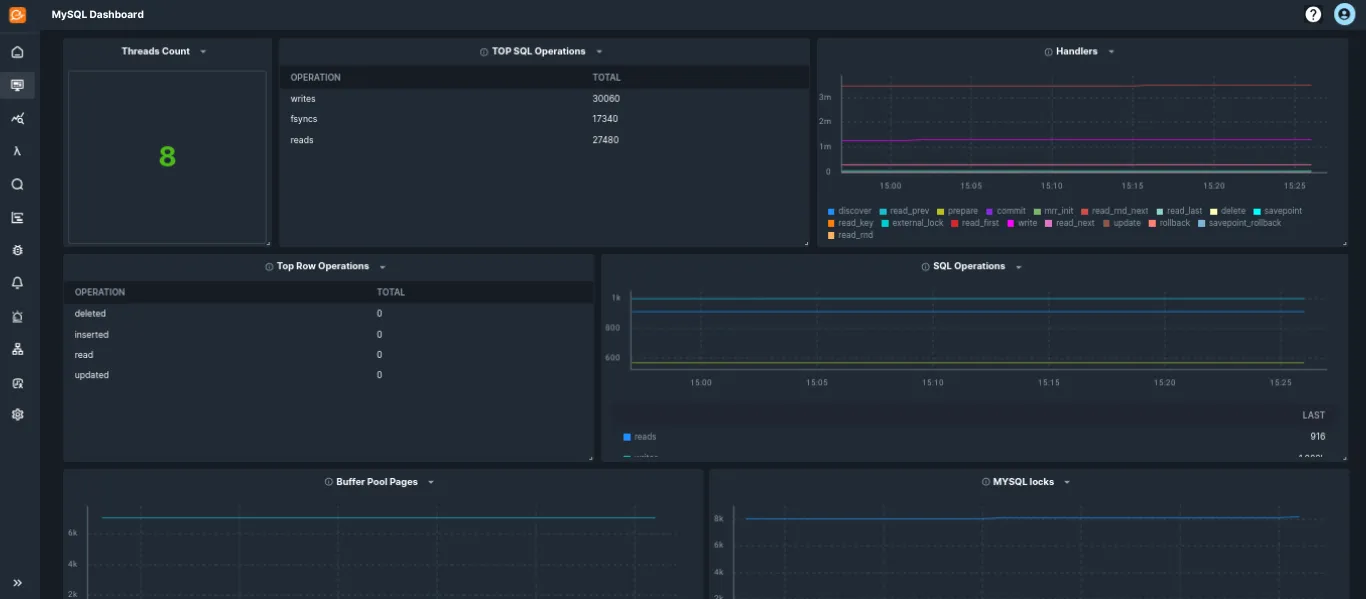Click the 27480 total for reads
The image size is (1366, 599).
tap(606, 140)
